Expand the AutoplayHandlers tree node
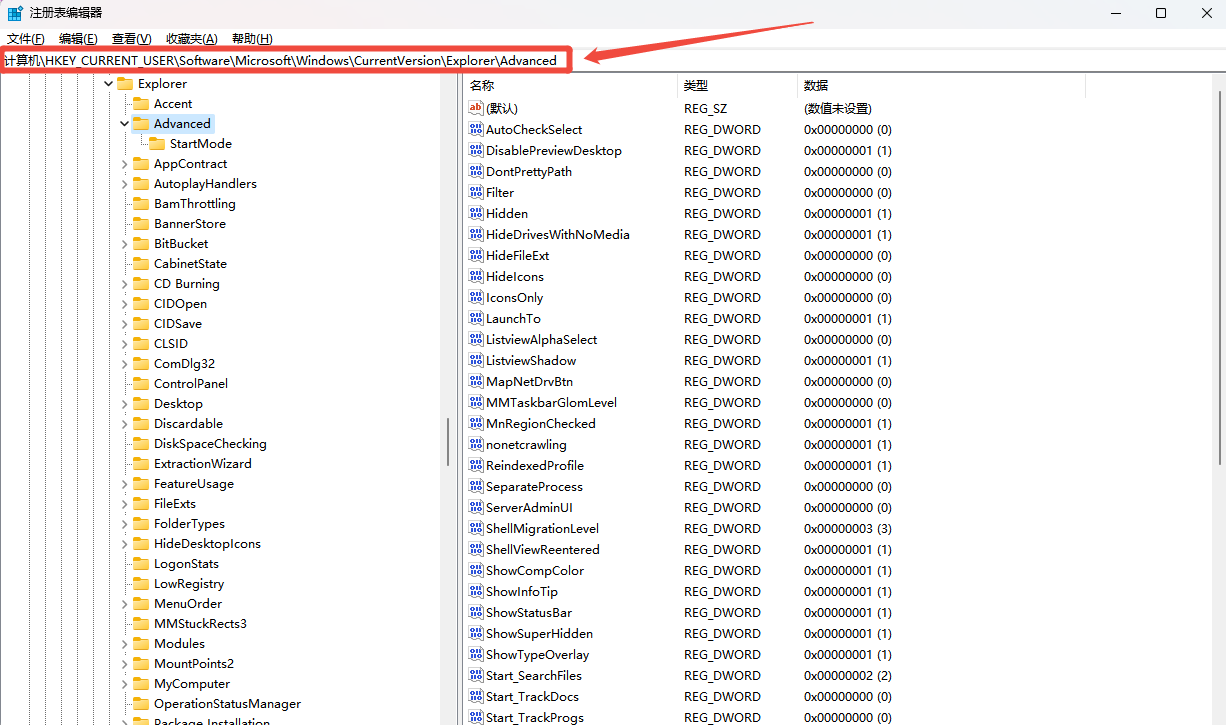 coord(124,184)
